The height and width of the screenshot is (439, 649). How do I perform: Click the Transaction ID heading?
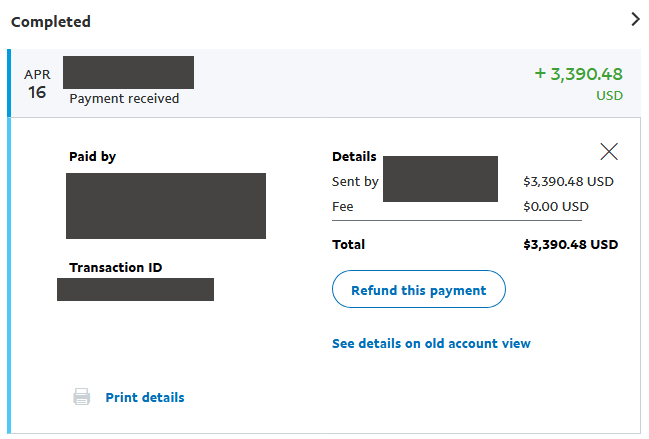click(x=115, y=268)
